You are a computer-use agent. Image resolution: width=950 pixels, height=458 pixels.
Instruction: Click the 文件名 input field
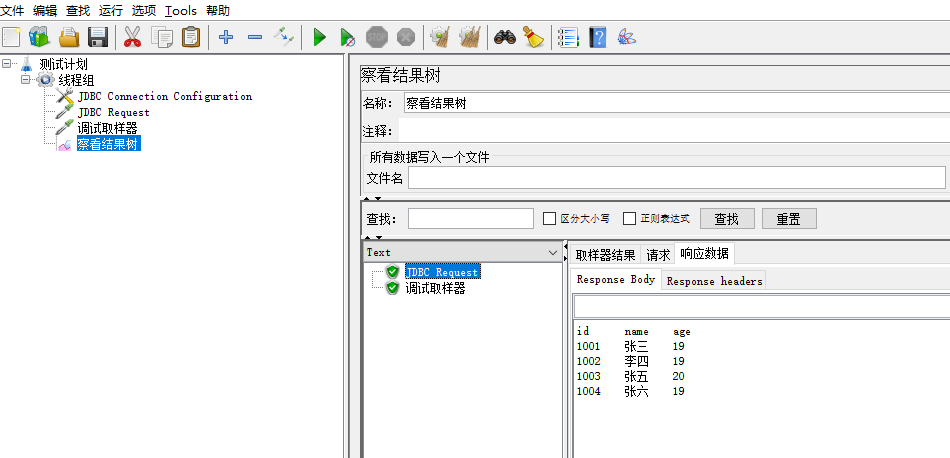676,178
